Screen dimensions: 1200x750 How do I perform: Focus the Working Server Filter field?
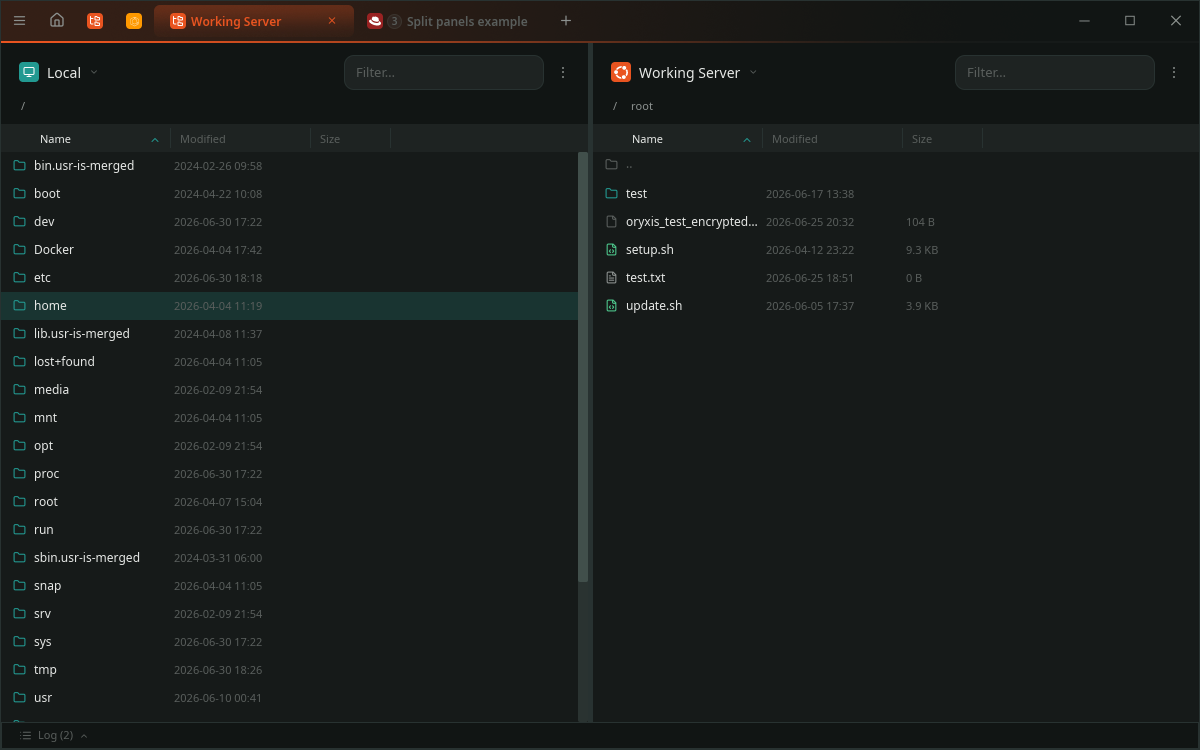pos(1055,72)
